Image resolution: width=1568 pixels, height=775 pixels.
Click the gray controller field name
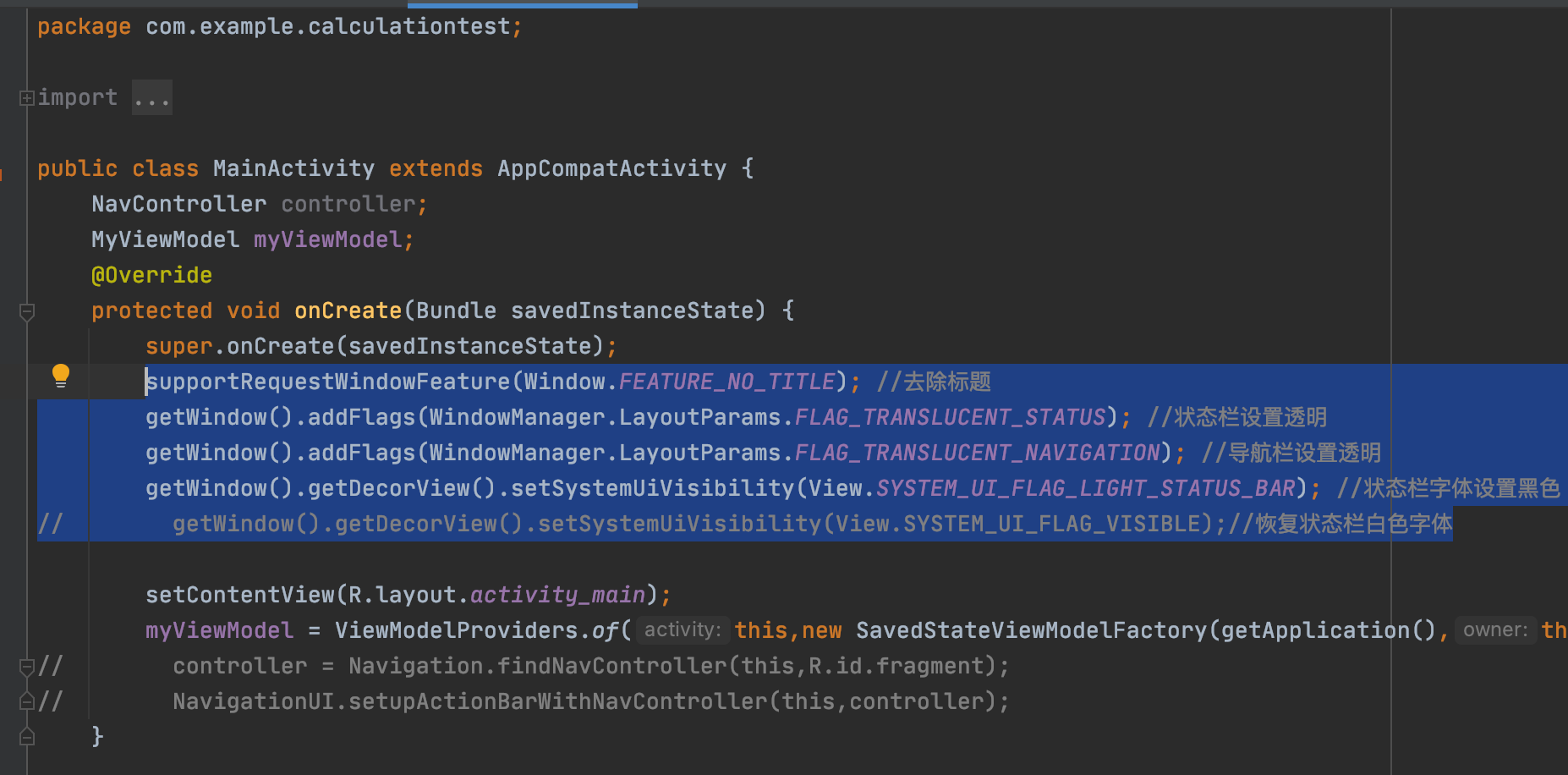pyautogui.click(x=348, y=204)
